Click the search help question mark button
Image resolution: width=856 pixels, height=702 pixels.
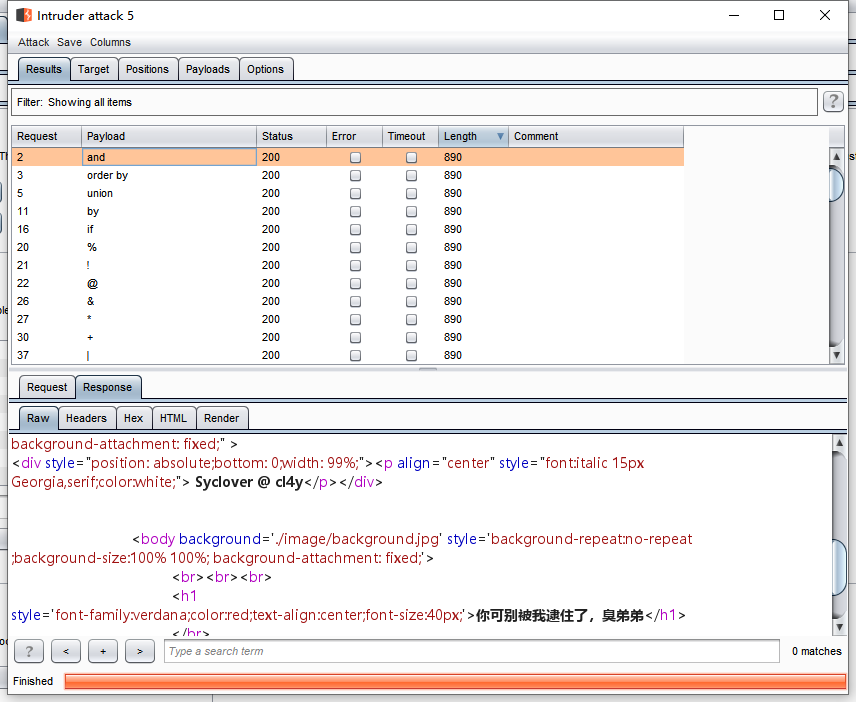tap(29, 651)
